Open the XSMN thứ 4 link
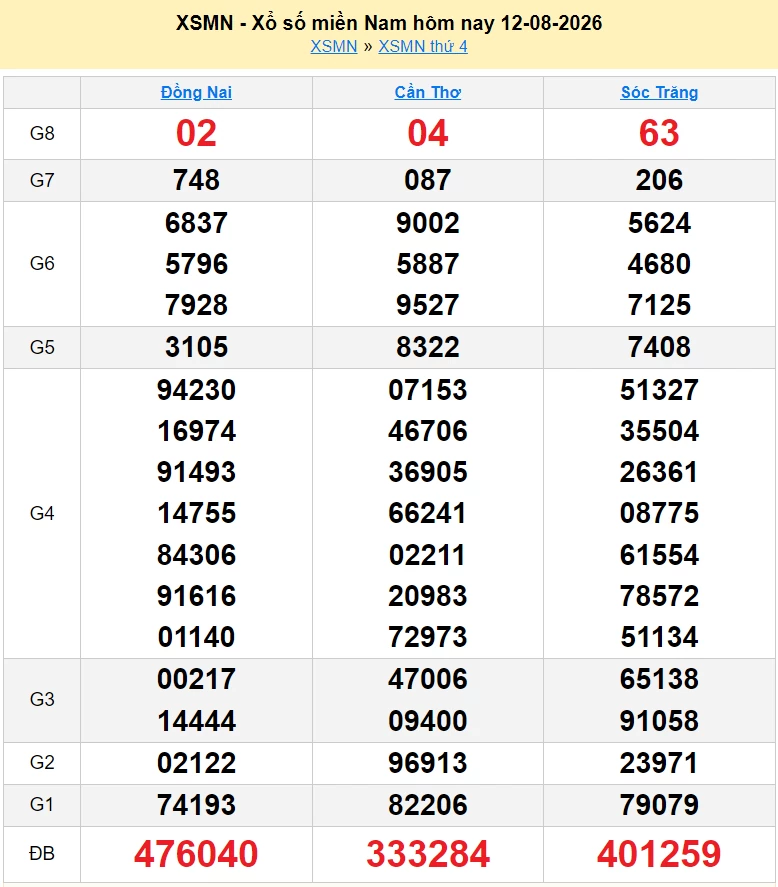The height and width of the screenshot is (887, 778). coord(423,46)
